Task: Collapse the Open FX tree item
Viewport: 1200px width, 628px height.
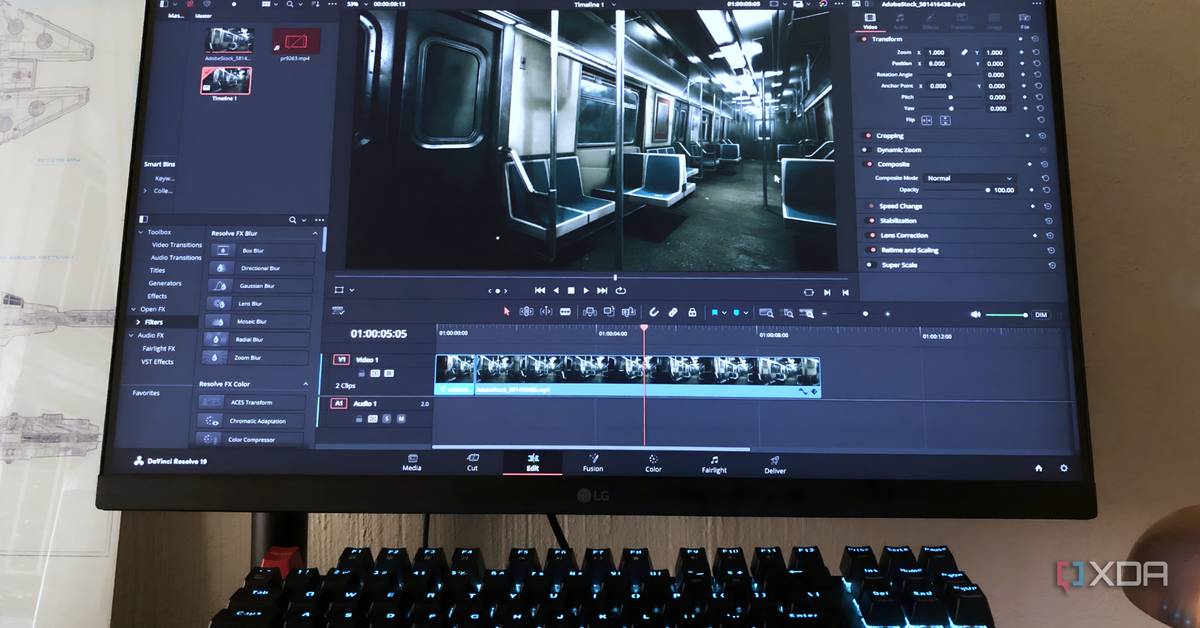Action: click(132, 309)
